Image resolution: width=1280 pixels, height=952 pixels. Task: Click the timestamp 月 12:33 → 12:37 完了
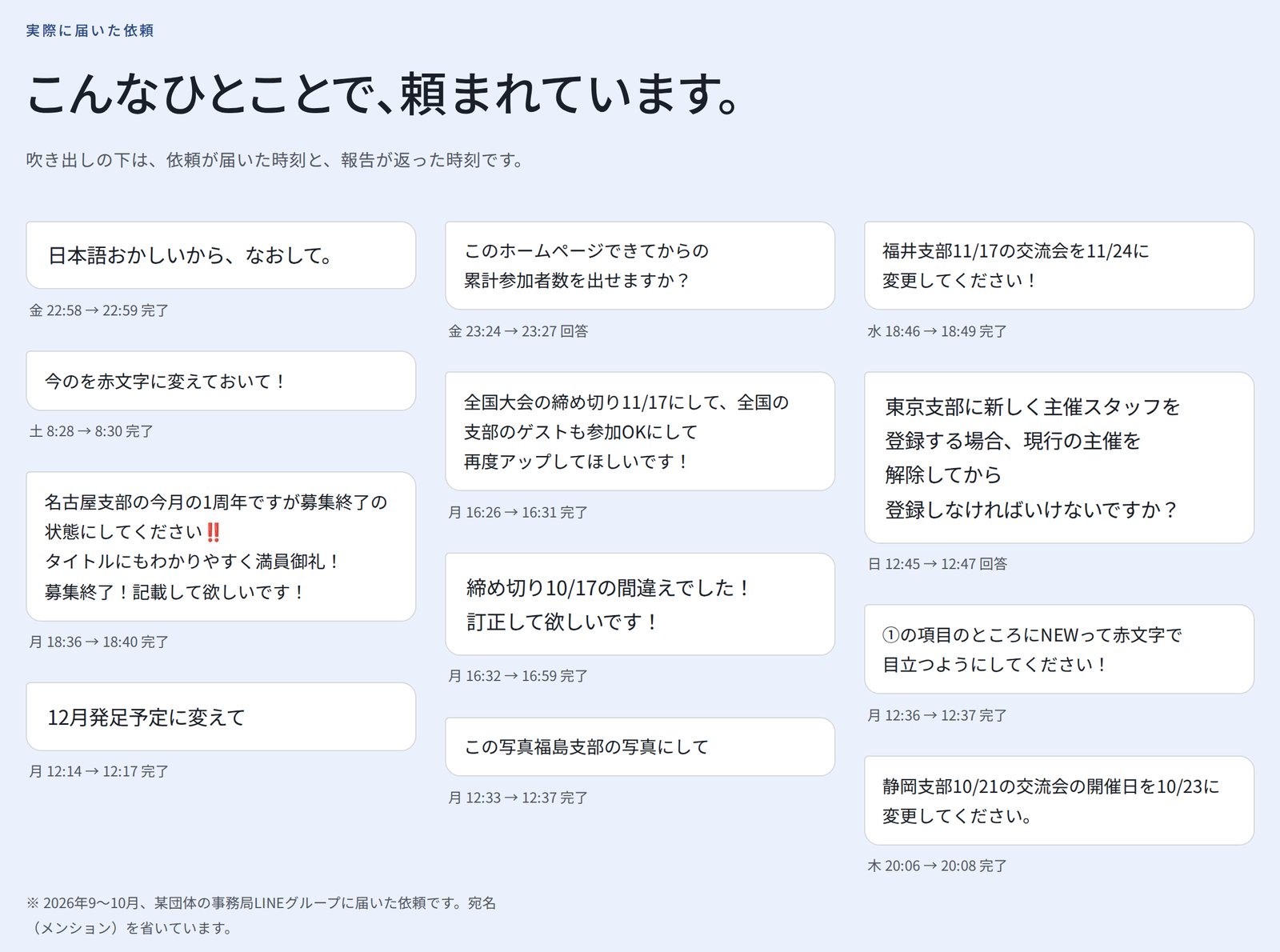[518, 798]
